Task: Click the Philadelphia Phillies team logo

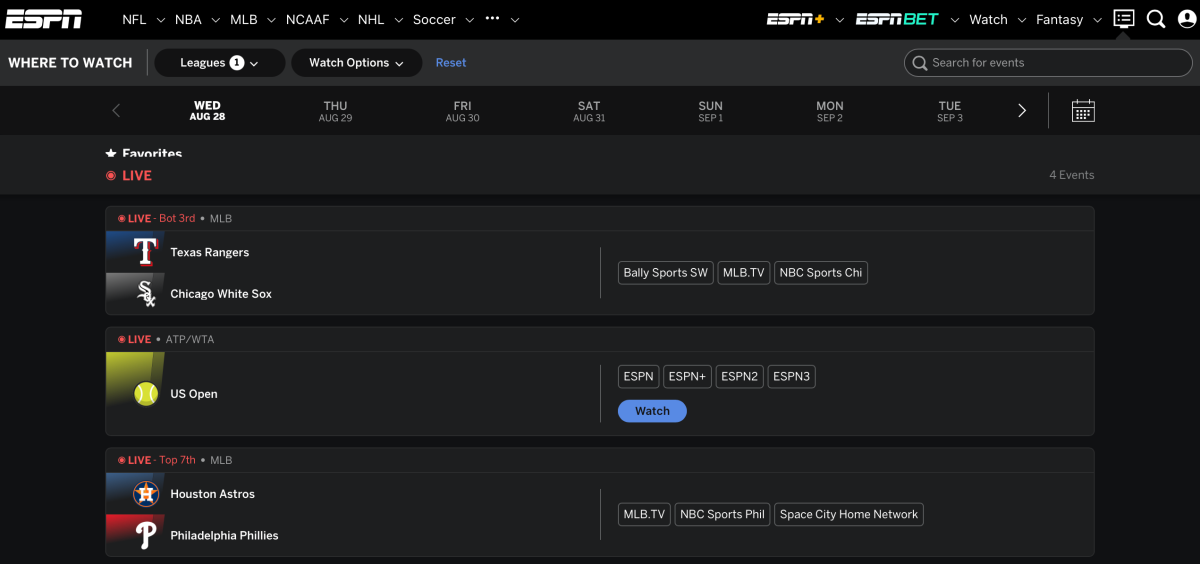Action: pyautogui.click(x=146, y=535)
